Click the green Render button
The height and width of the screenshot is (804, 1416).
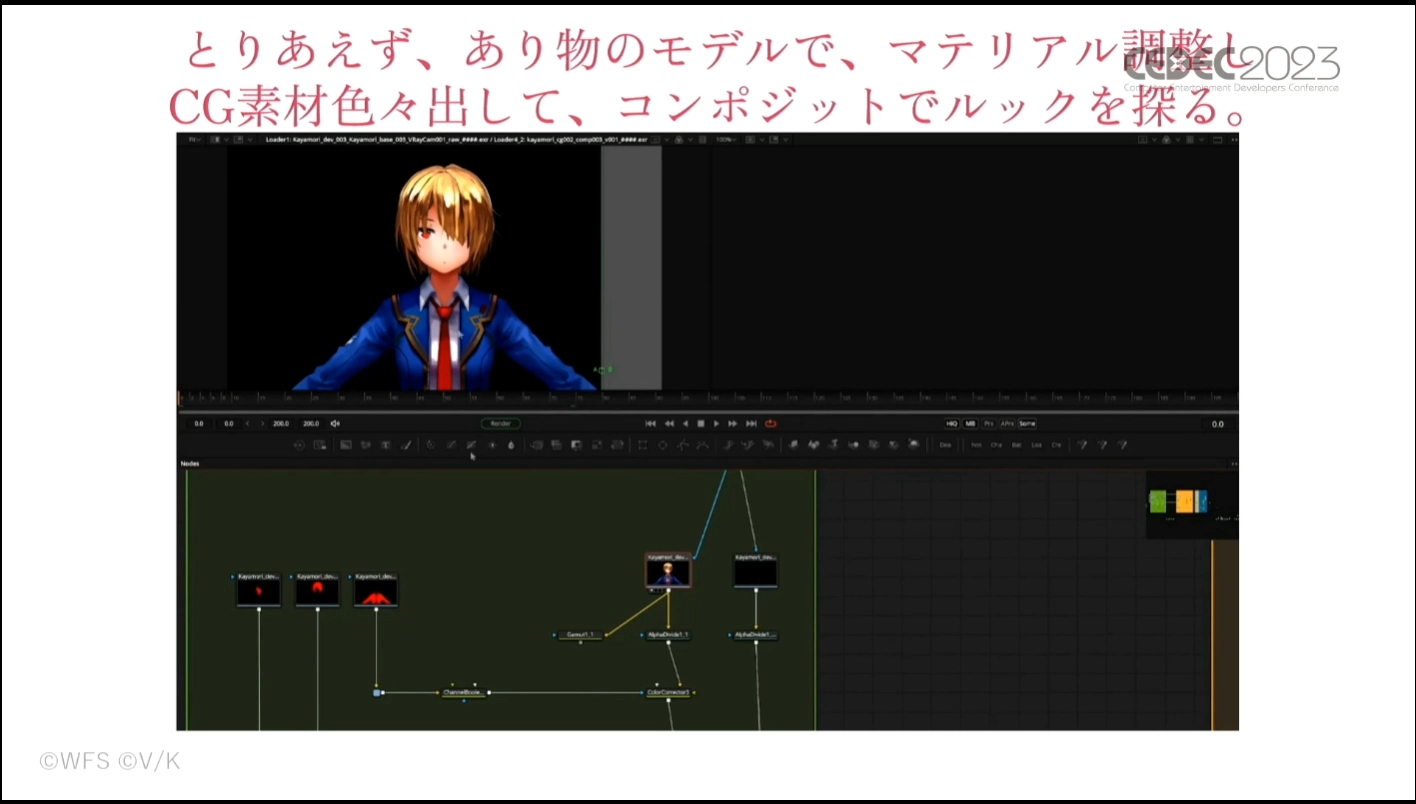(x=500, y=424)
